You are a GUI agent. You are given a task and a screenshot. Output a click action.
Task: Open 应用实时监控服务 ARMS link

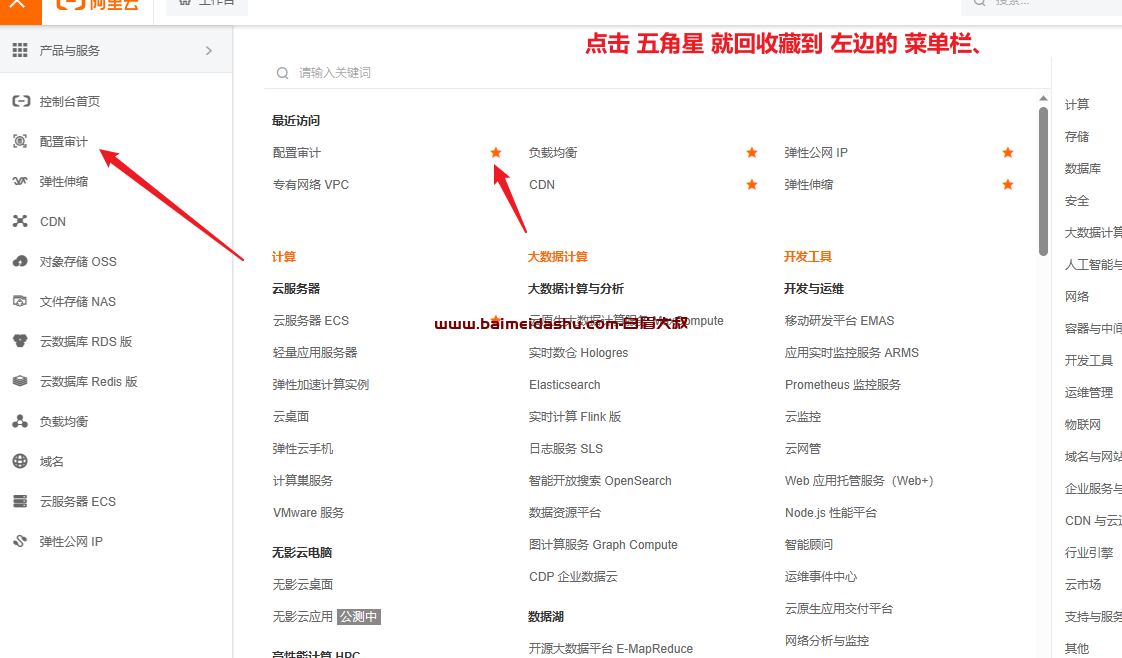tap(852, 353)
